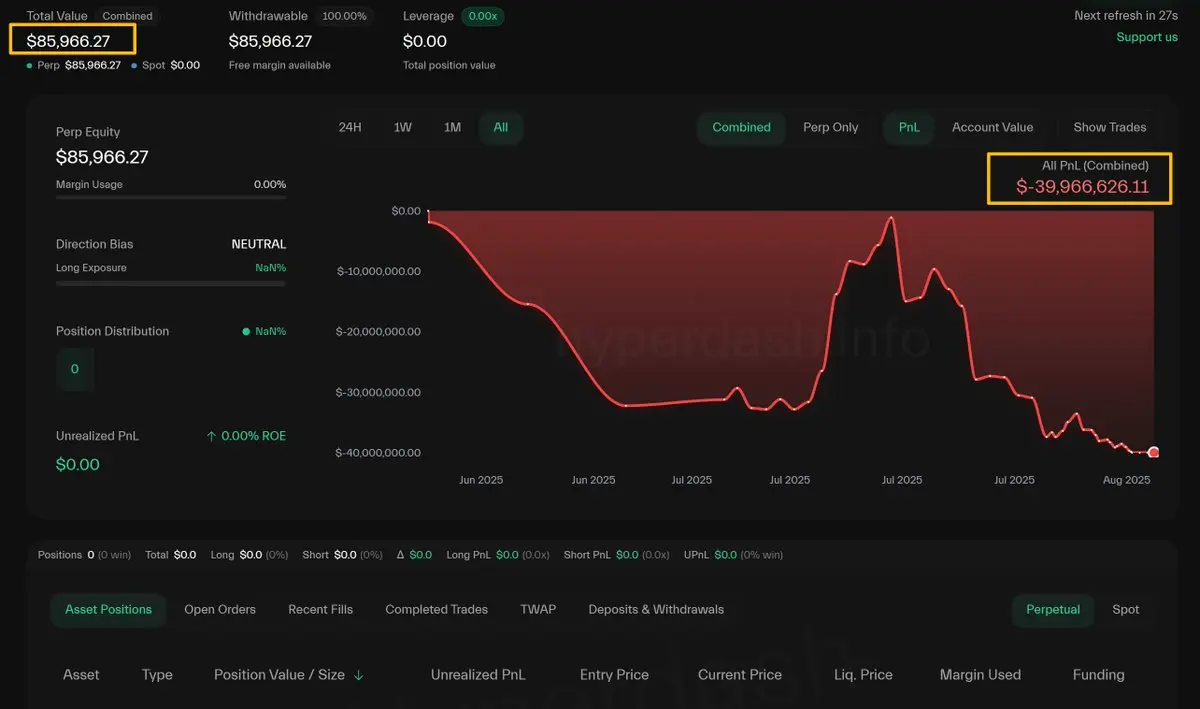1200x709 pixels.
Task: Click the Aug 2025 axis label
Action: (1126, 480)
